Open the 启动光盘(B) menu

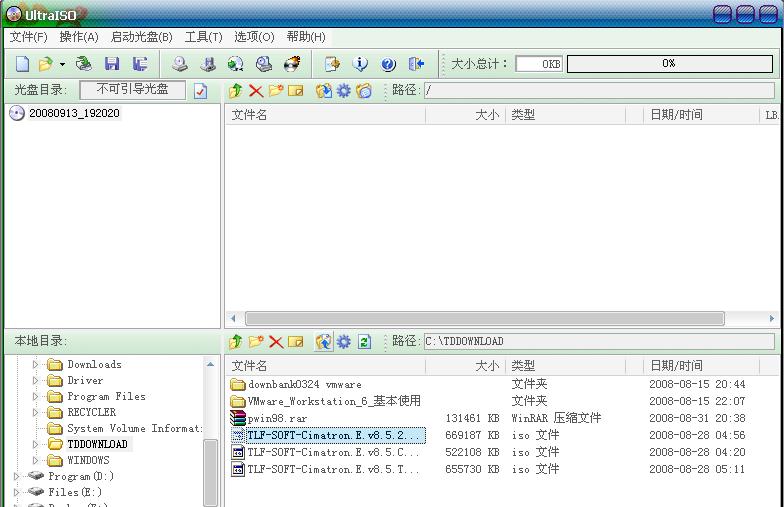tap(142, 37)
